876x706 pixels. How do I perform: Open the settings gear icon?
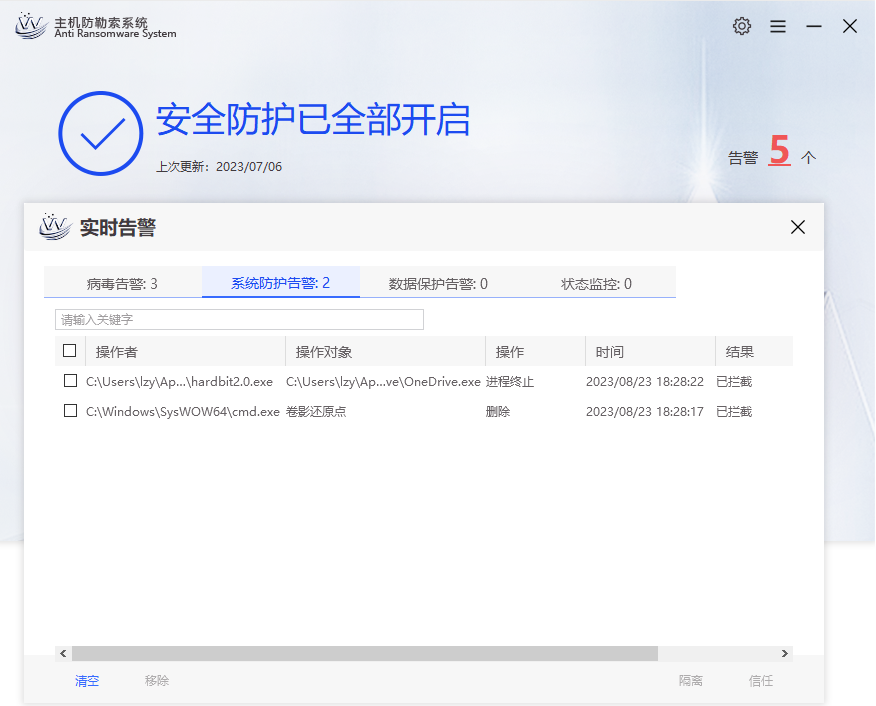tap(742, 26)
